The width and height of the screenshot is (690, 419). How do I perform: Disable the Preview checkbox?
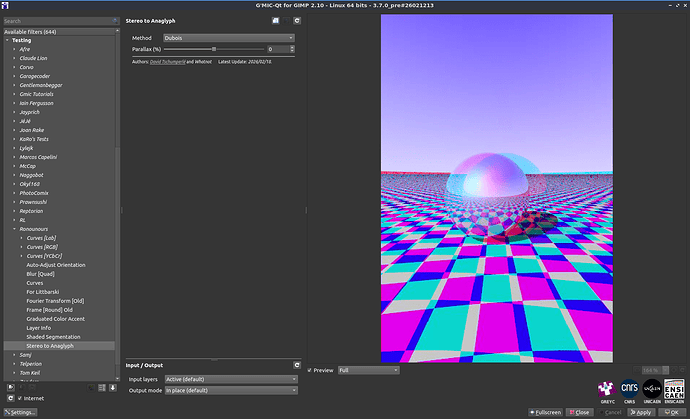309,370
